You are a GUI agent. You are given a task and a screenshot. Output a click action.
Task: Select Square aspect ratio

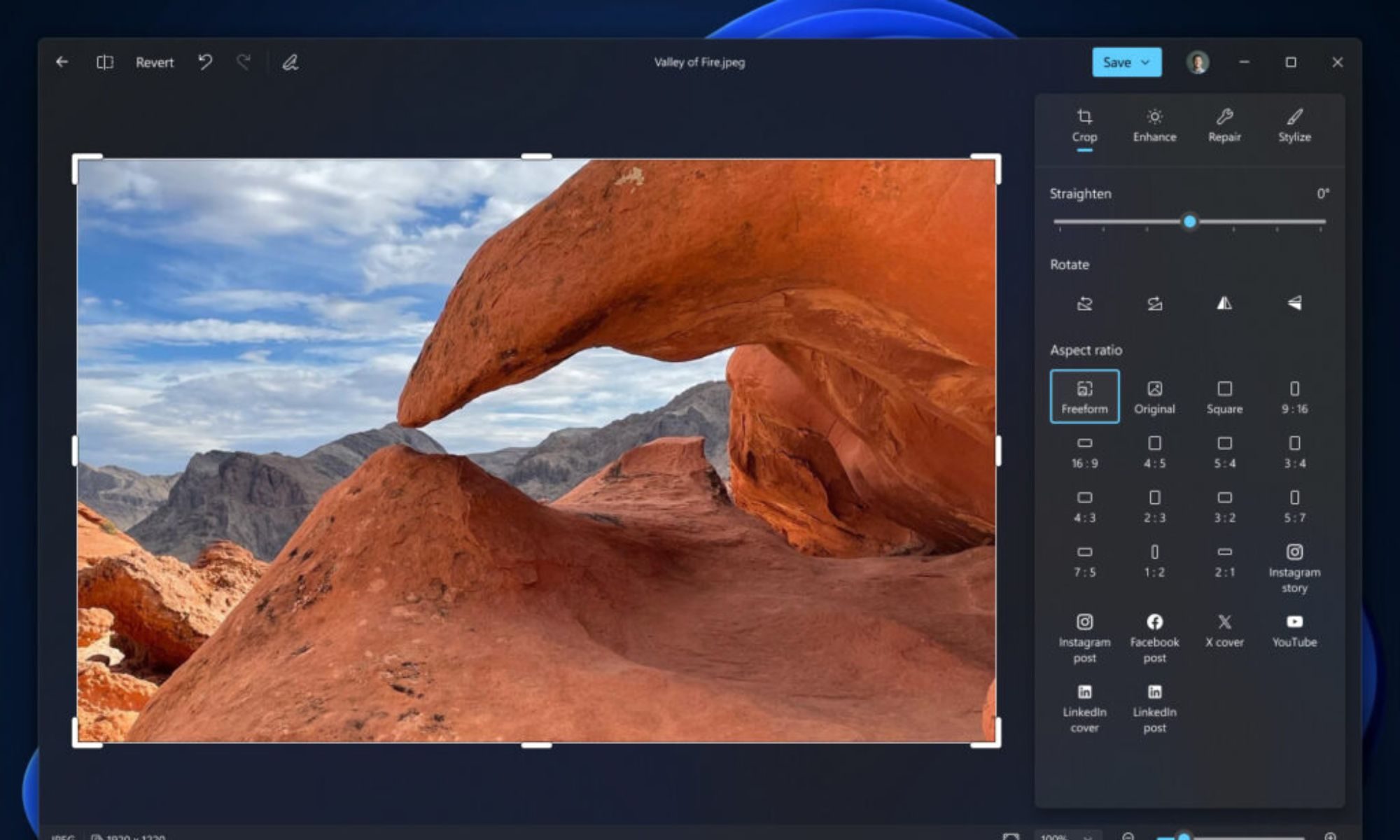[1224, 397]
